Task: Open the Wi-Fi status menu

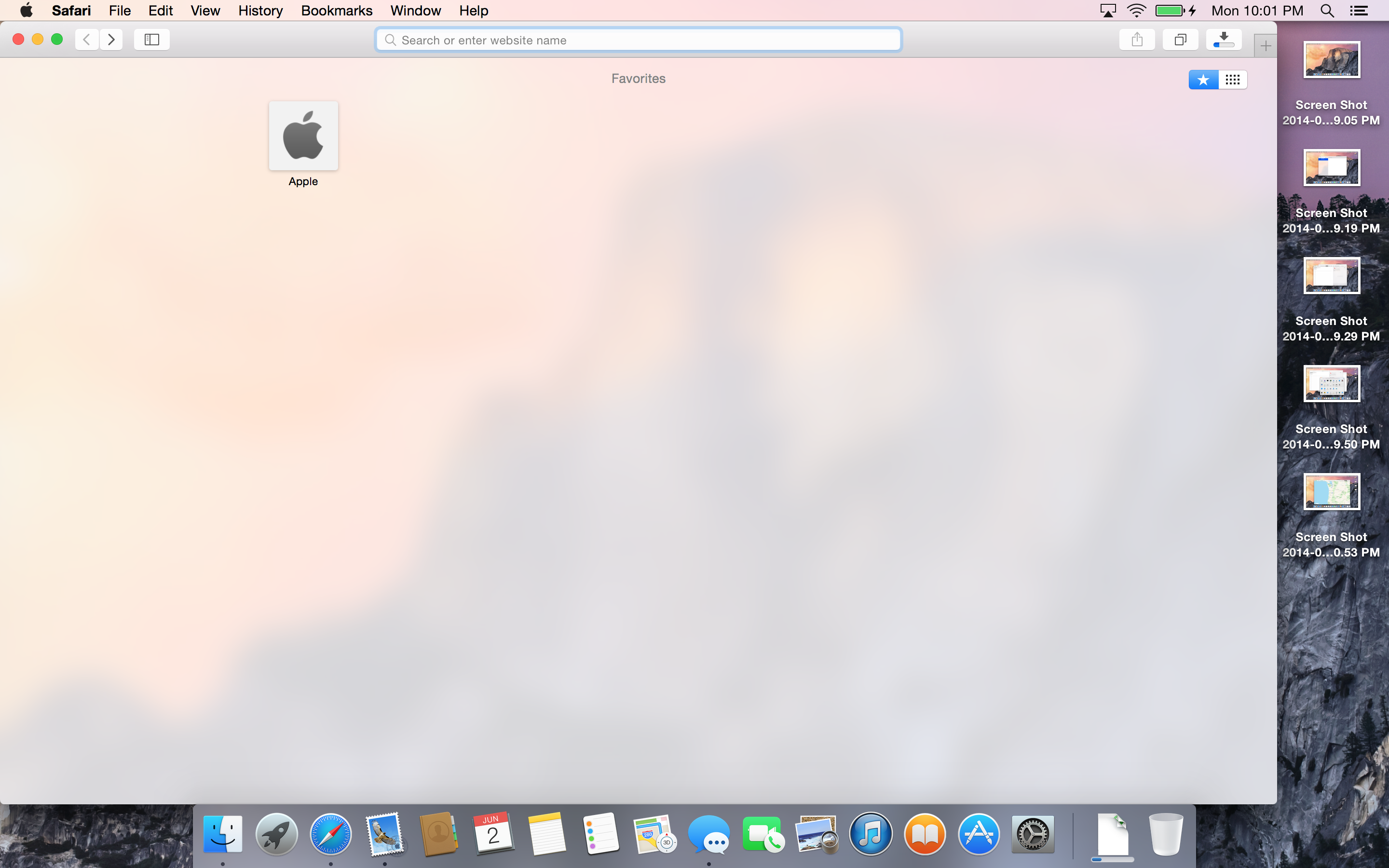Action: click(x=1136, y=10)
